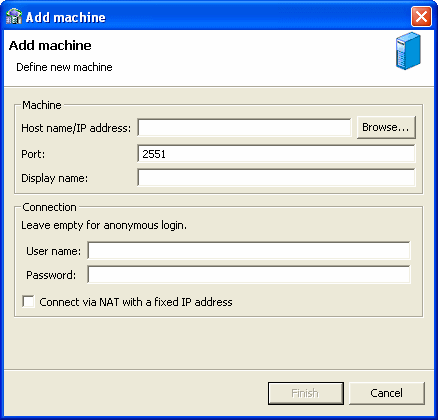Focus the Display name text box
This screenshot has height=420, width=438.
coord(276,178)
